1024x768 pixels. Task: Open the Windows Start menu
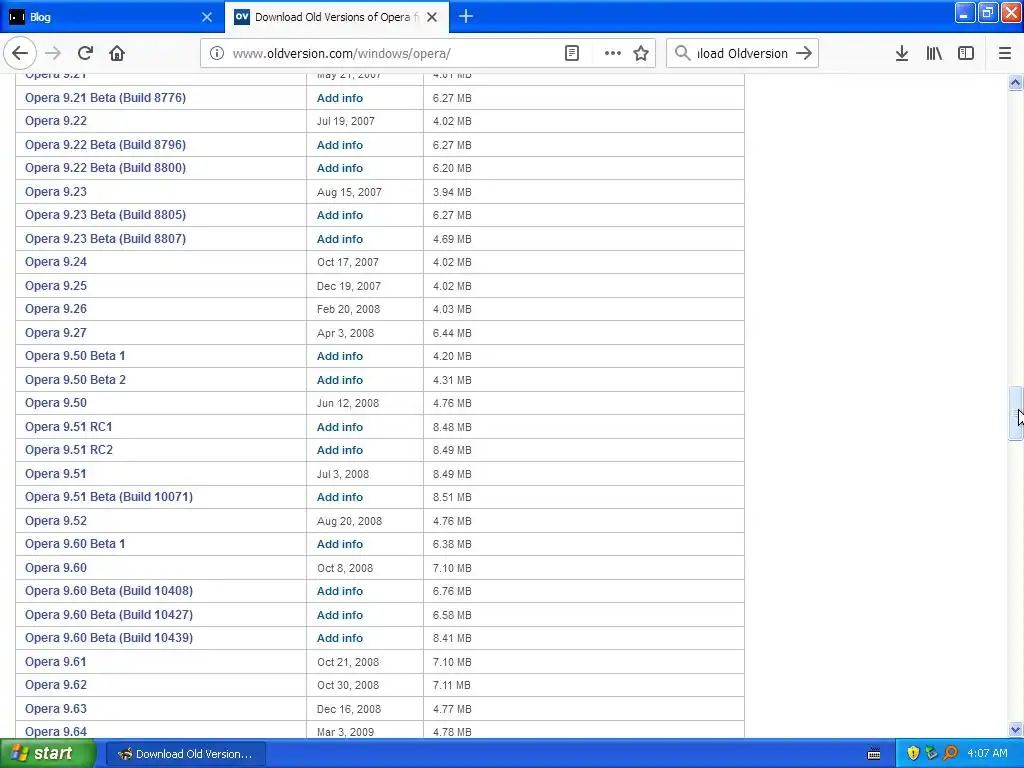tap(48, 754)
